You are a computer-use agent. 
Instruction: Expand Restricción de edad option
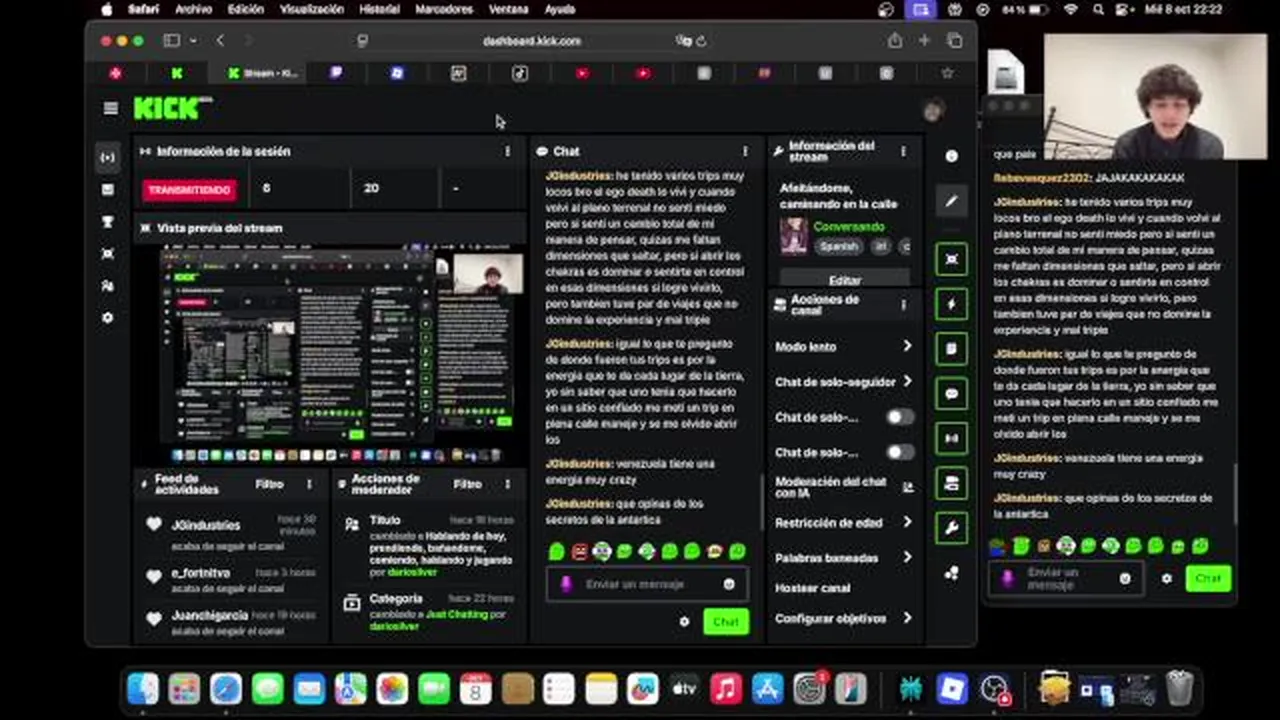(843, 522)
